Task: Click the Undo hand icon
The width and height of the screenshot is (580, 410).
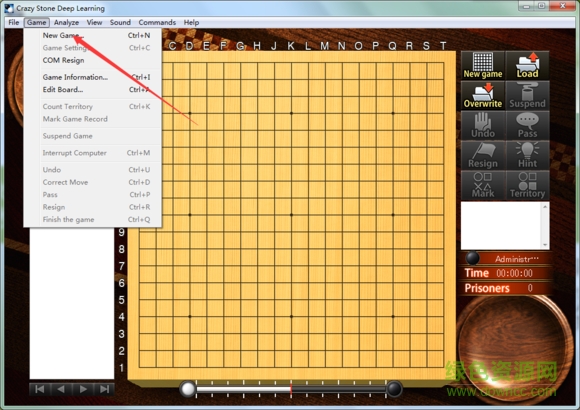Action: (x=483, y=125)
